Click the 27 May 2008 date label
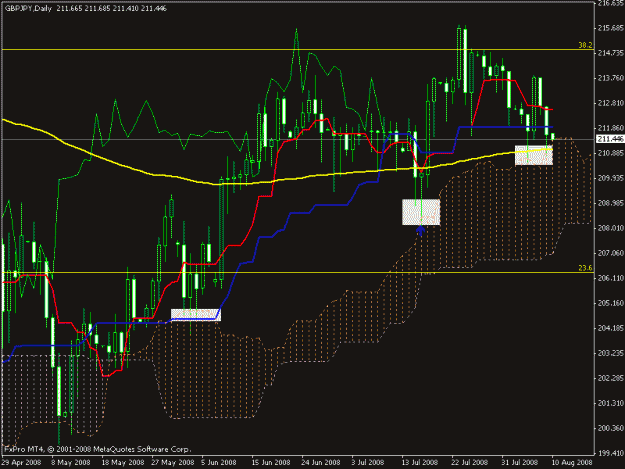This screenshot has width=625, height=469. [173, 463]
